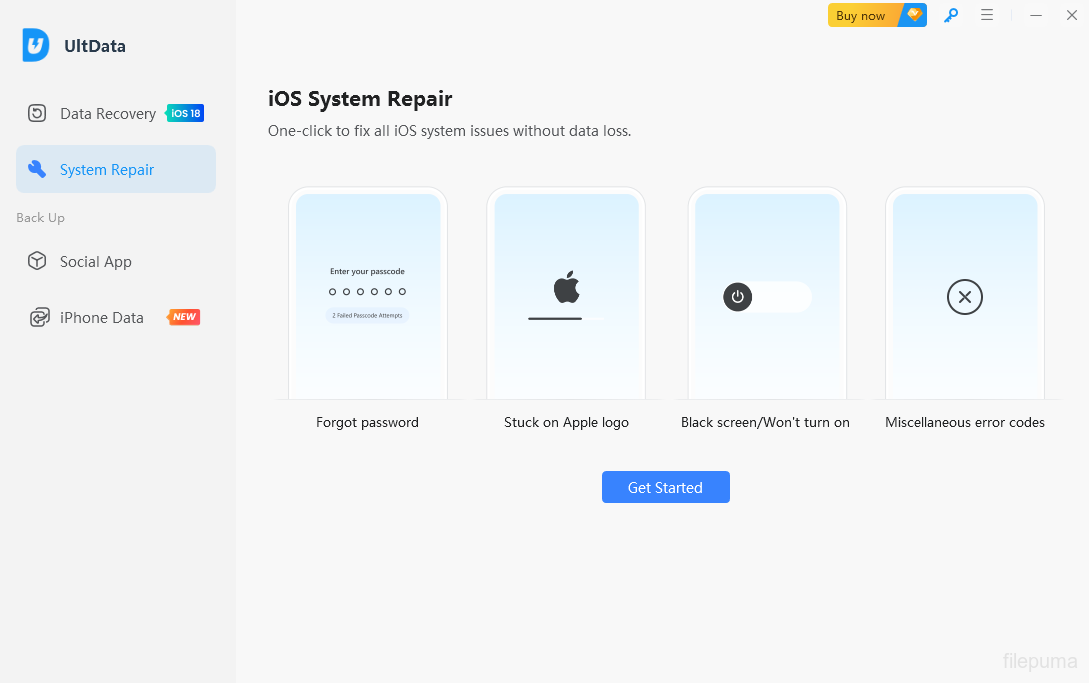Click the power button slider icon
The height and width of the screenshot is (683, 1089).
point(738,297)
